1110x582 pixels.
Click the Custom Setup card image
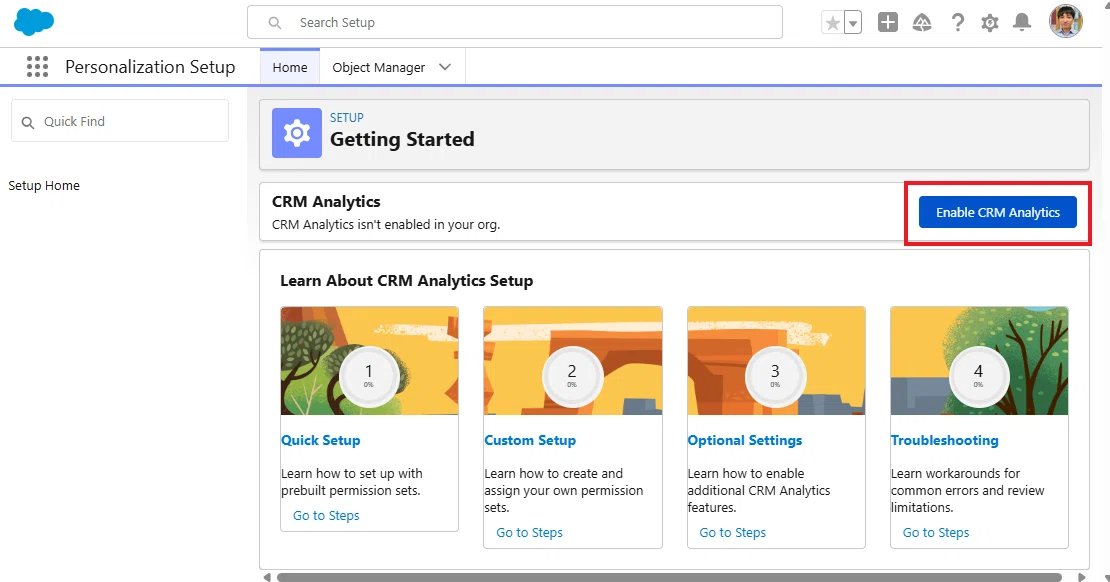(573, 360)
